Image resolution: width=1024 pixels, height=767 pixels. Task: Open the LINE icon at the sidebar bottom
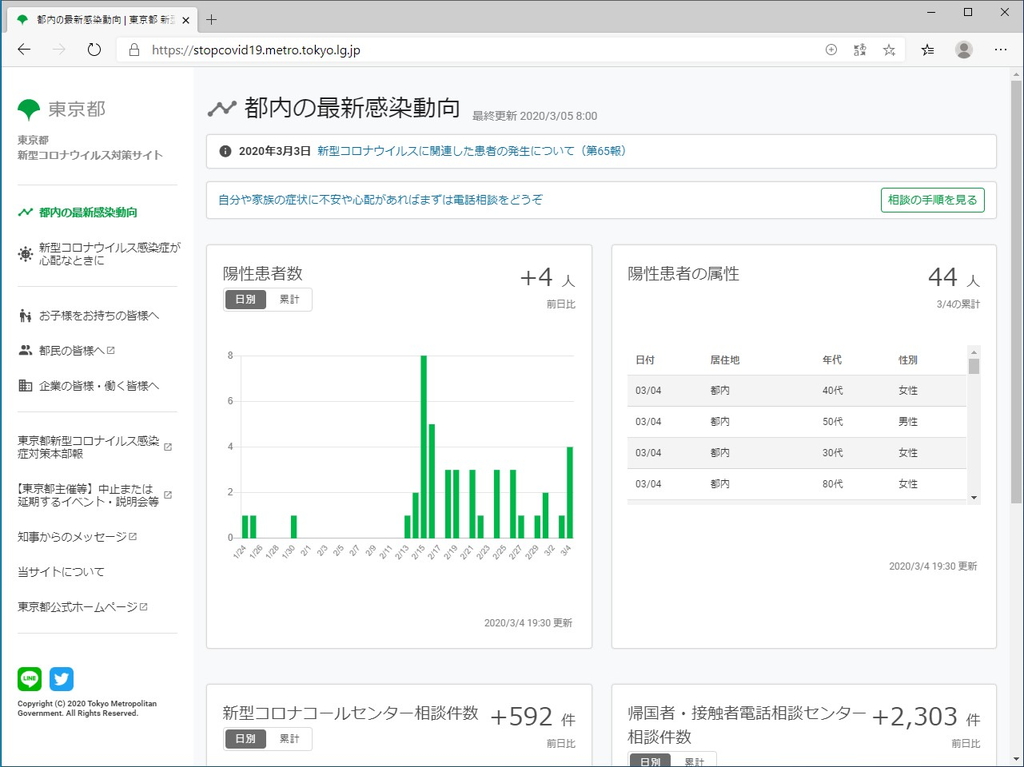click(x=29, y=678)
